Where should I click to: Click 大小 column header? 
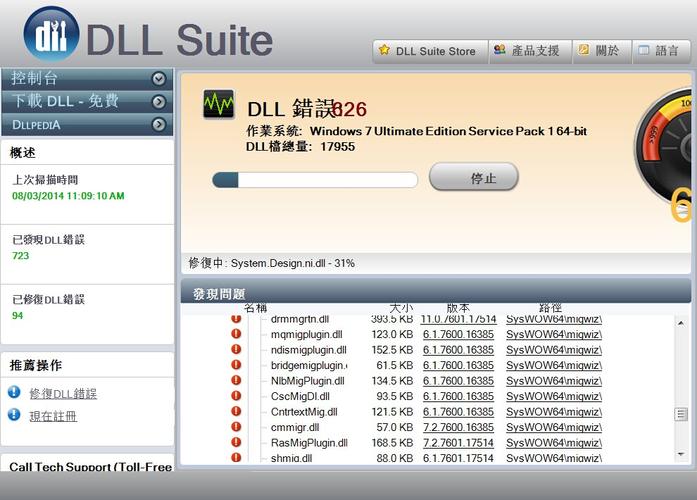401,308
